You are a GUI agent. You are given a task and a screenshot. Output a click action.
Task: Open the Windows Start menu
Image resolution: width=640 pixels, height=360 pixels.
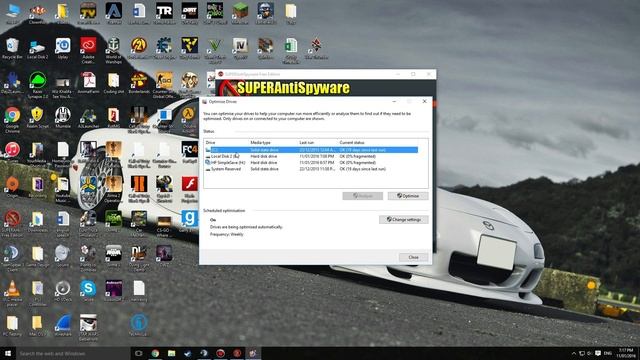7,353
